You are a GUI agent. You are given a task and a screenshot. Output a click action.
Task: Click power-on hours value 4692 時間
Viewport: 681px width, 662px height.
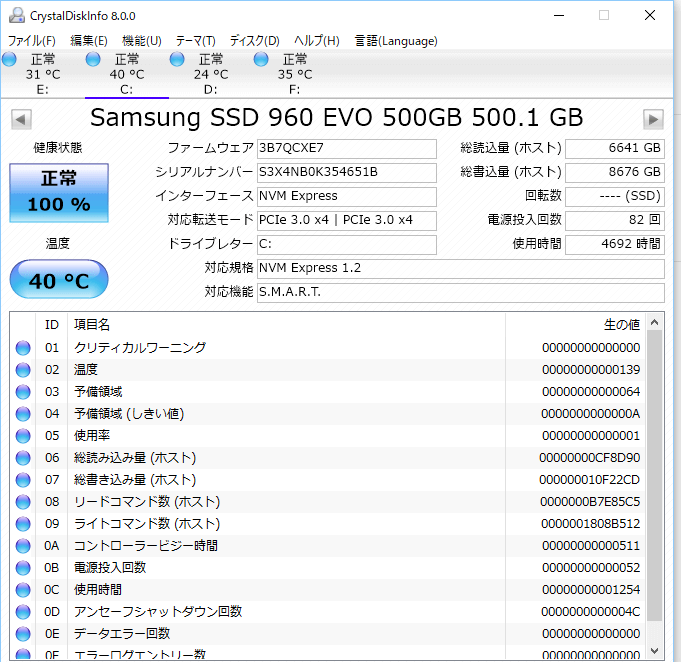click(615, 244)
